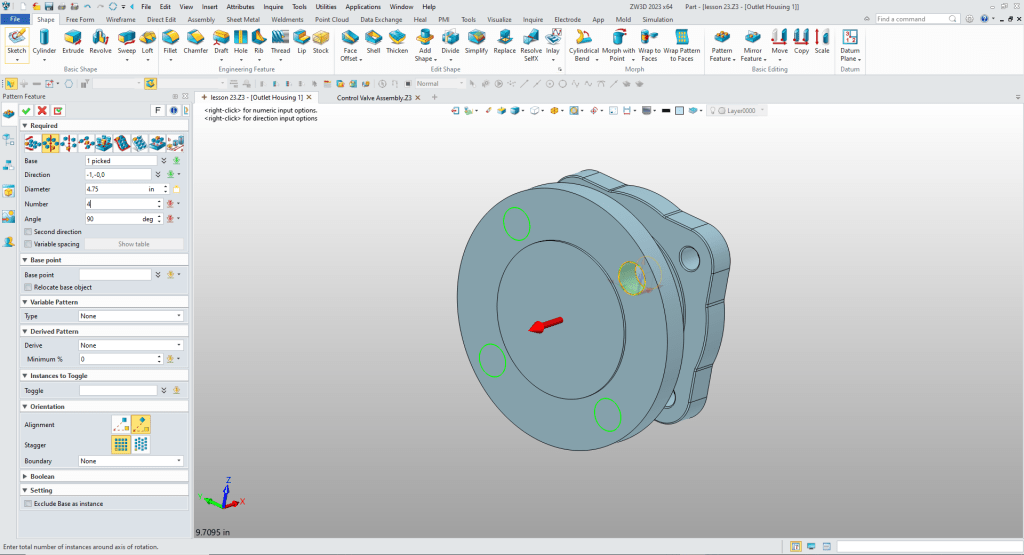Image resolution: width=1024 pixels, height=555 pixels.
Task: Enable the Second direction checkbox
Action: [x=27, y=231]
